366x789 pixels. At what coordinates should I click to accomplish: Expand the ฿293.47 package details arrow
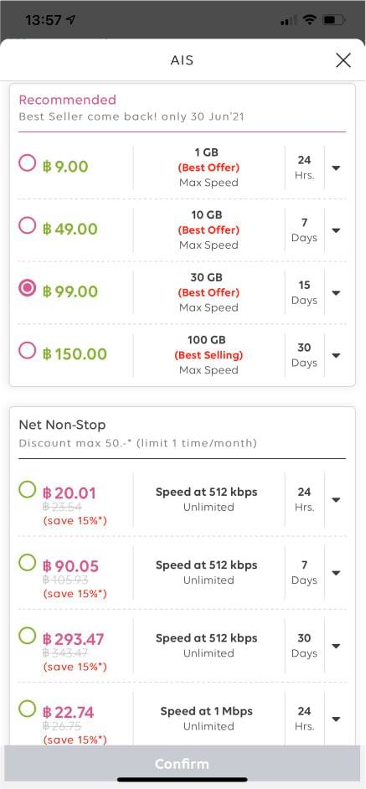[x=336, y=646]
